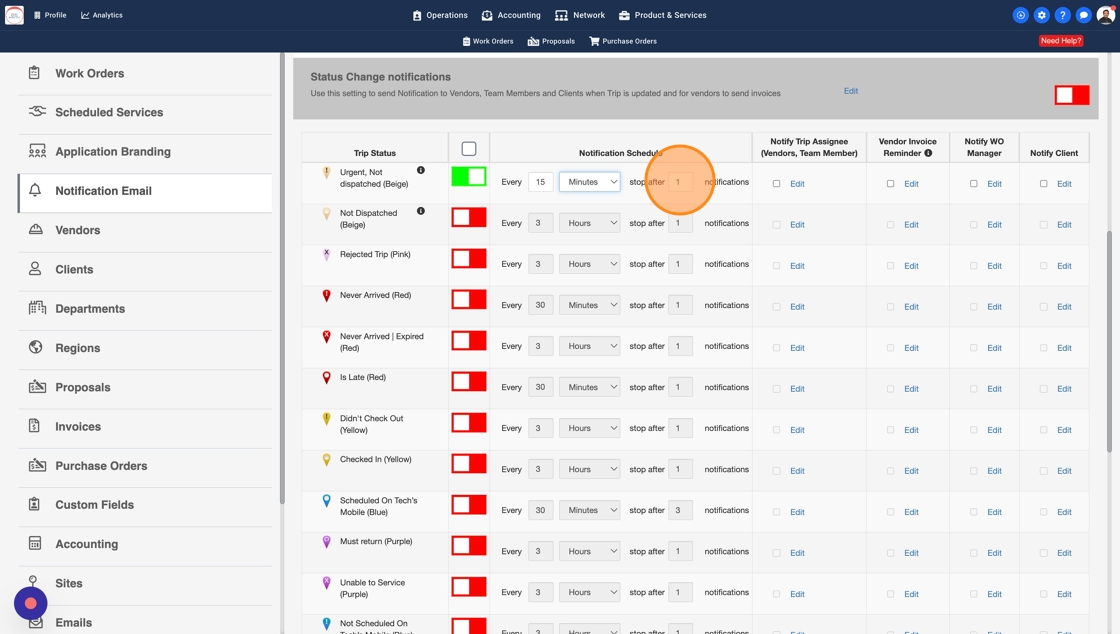This screenshot has width=1120, height=634.
Task: Open Custom Fields settings in sidebar
Action: [145, 505]
